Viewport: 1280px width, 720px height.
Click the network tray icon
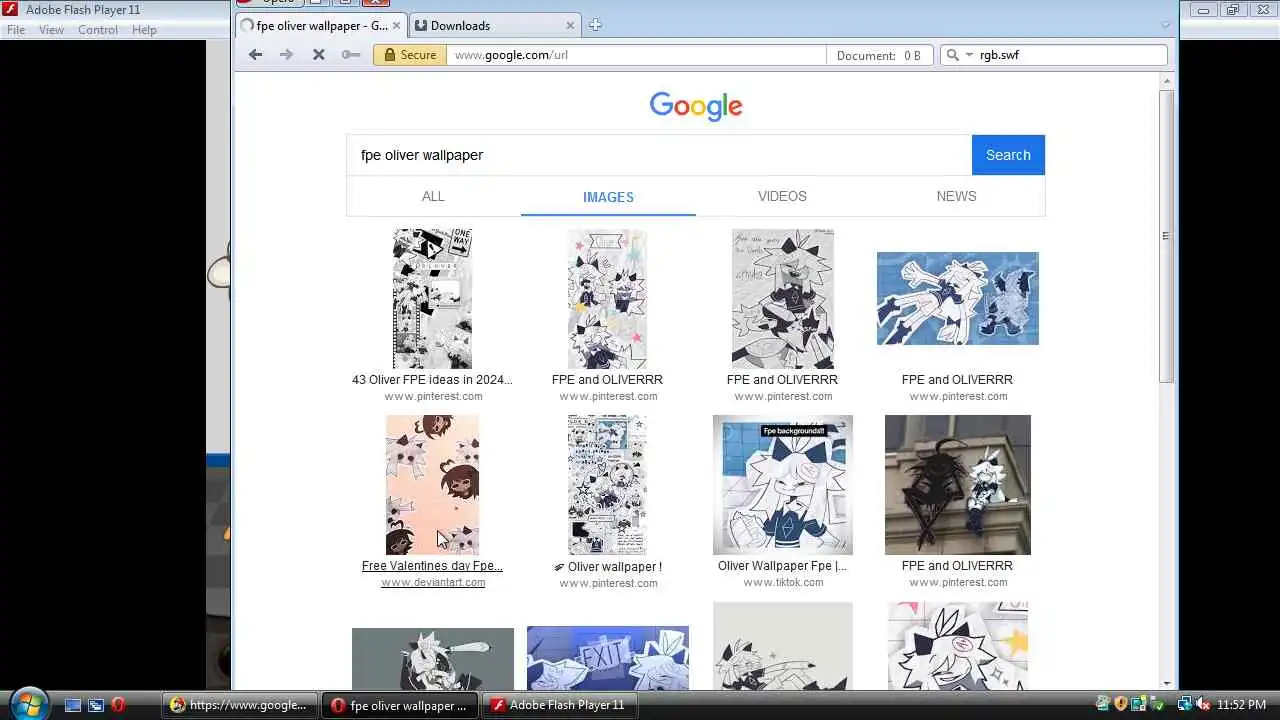click(1184, 705)
